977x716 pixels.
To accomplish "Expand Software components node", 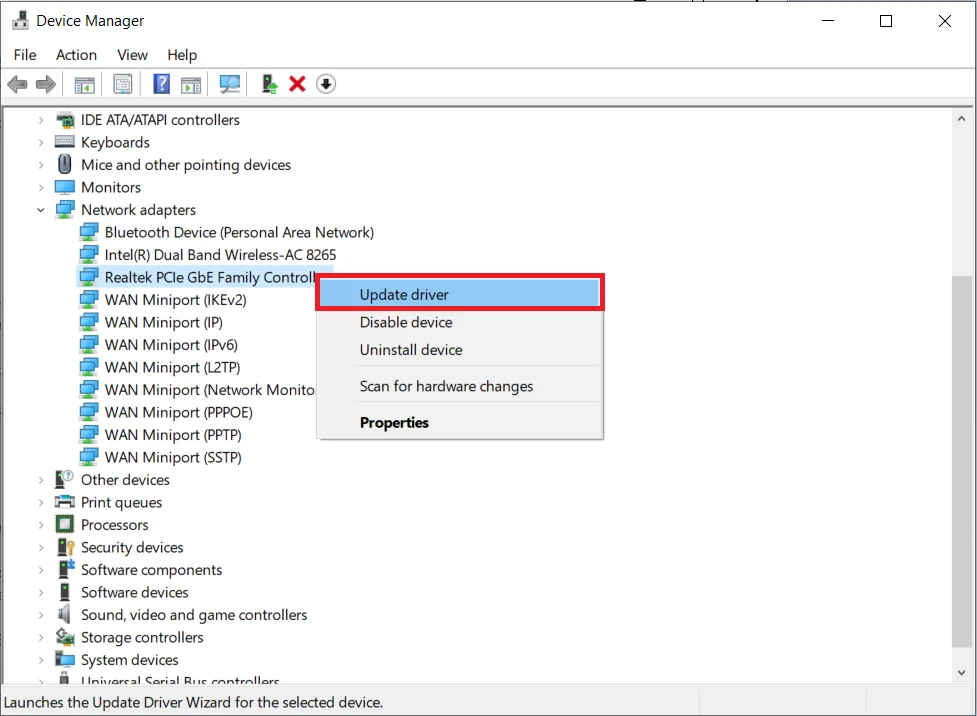I will [x=41, y=570].
